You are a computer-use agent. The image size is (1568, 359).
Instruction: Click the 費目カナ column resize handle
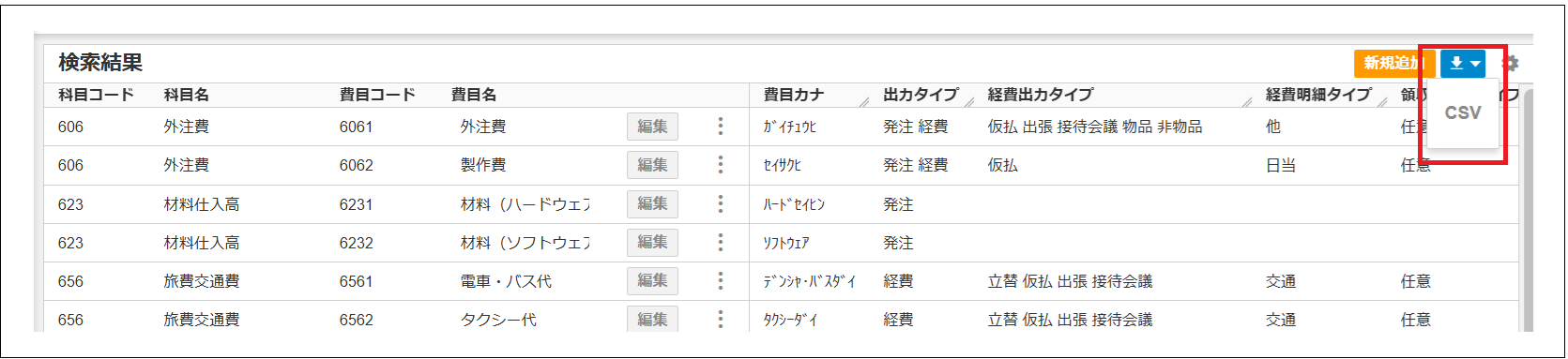(864, 100)
